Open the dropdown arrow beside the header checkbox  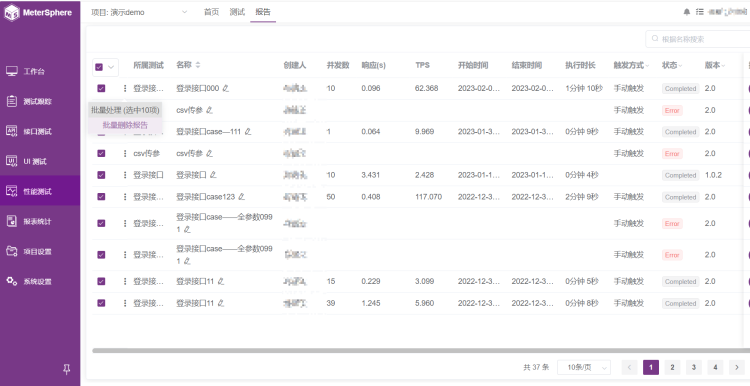[x=111, y=67]
